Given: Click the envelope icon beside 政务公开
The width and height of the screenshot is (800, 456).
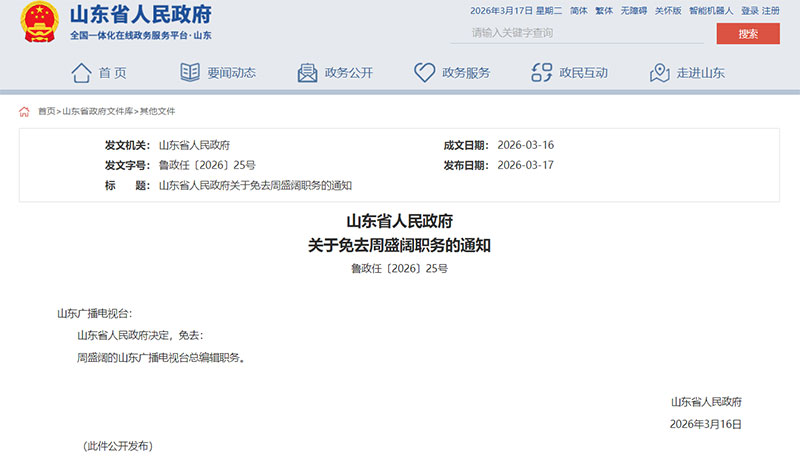Looking at the screenshot, I should point(307,72).
